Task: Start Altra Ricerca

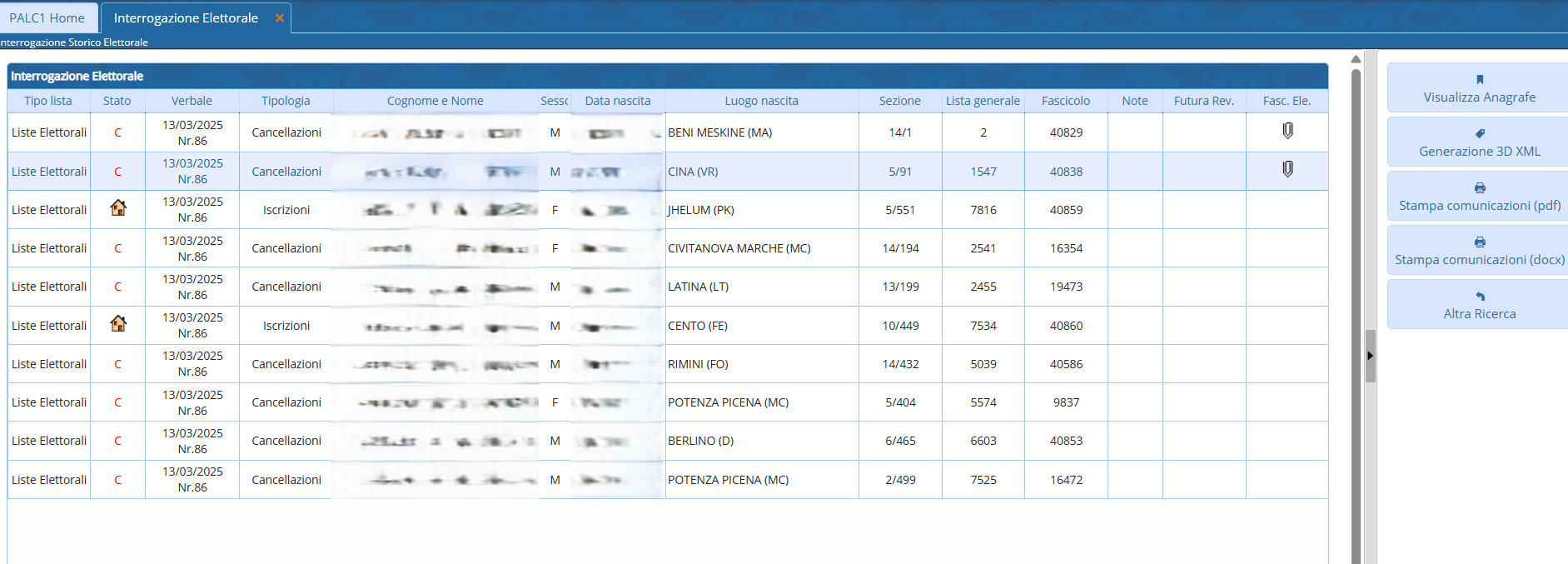Action: (1479, 305)
